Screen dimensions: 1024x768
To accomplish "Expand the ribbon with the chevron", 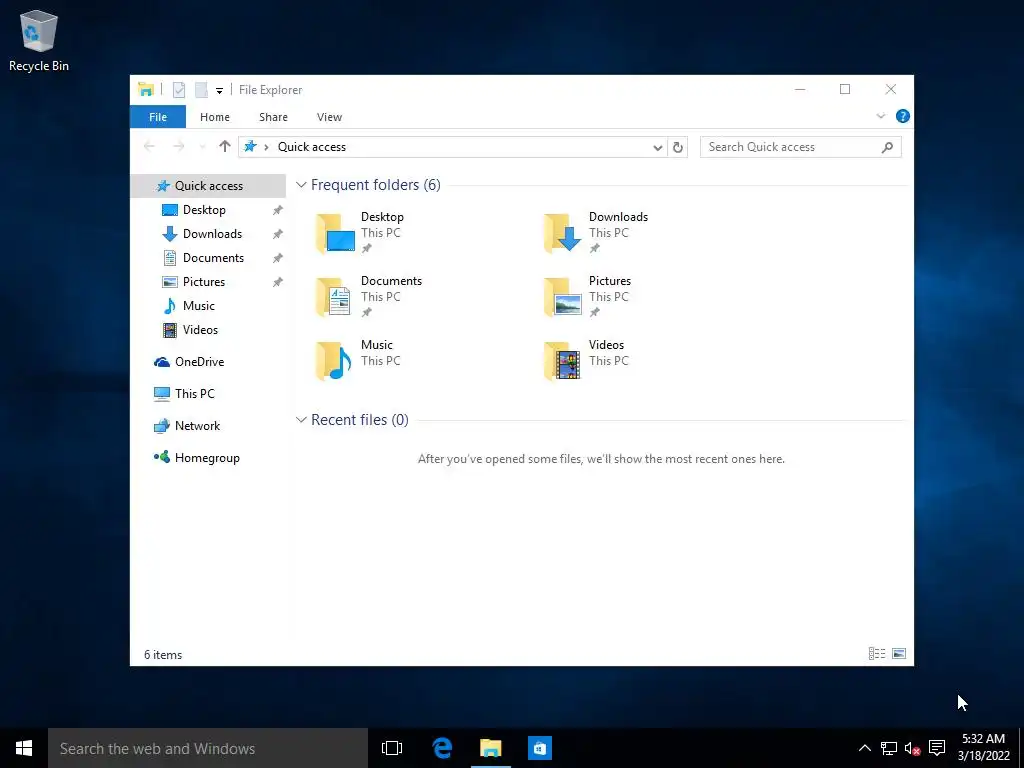I will [880, 116].
